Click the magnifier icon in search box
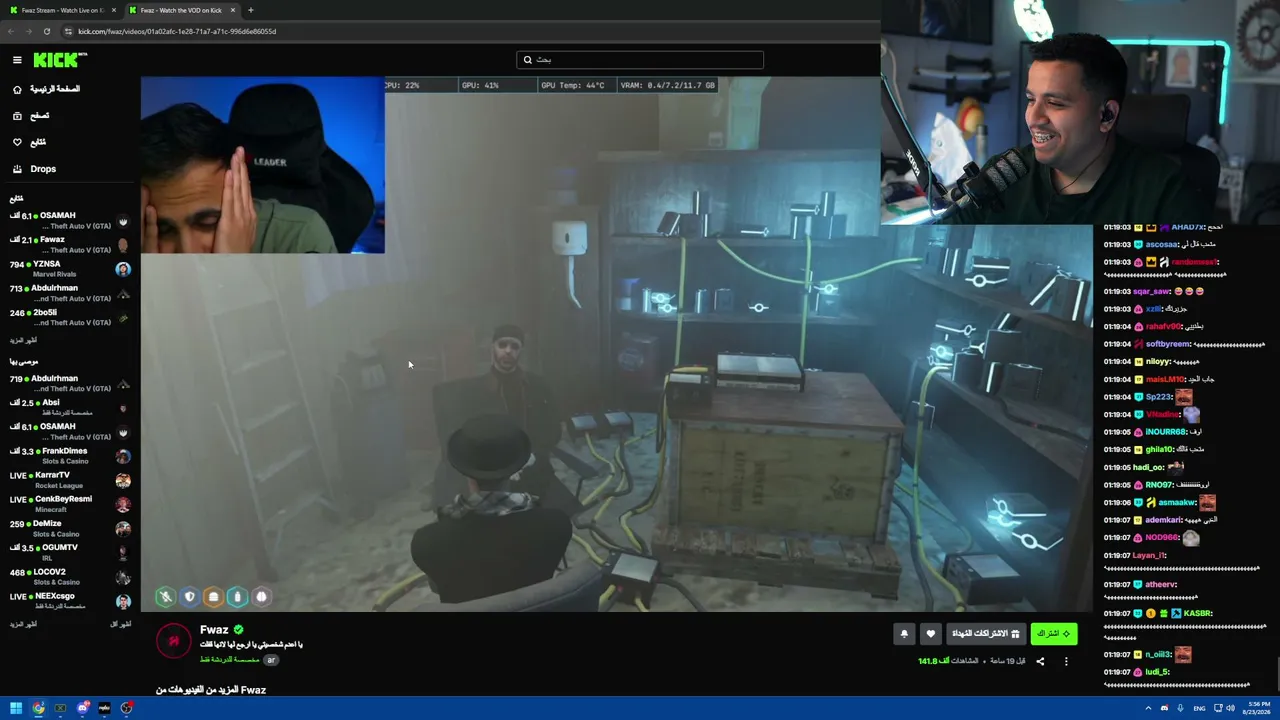Screen dimensions: 1280x720 (x=528, y=60)
